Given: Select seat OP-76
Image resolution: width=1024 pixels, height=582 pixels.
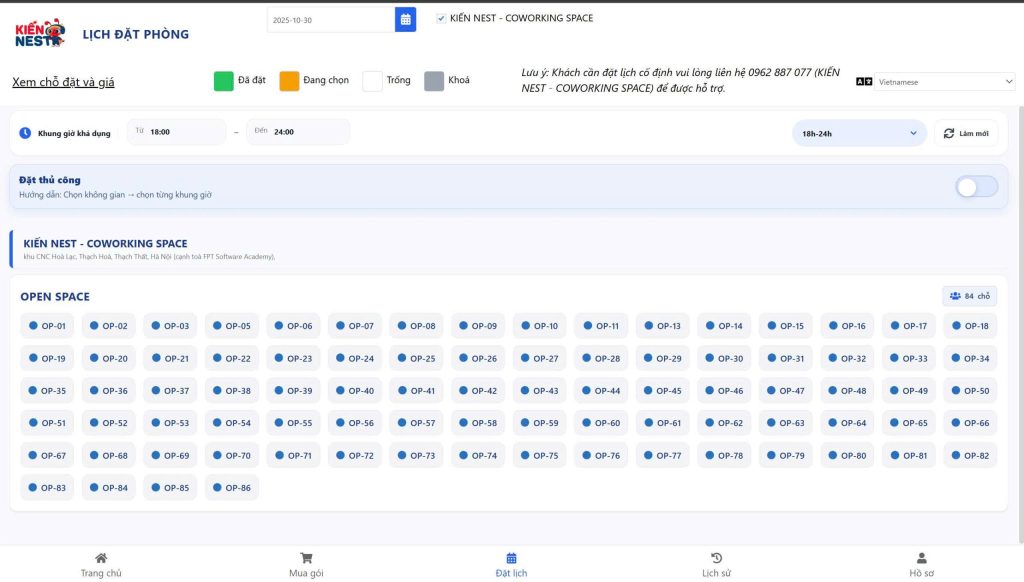Looking at the screenshot, I should coord(601,455).
